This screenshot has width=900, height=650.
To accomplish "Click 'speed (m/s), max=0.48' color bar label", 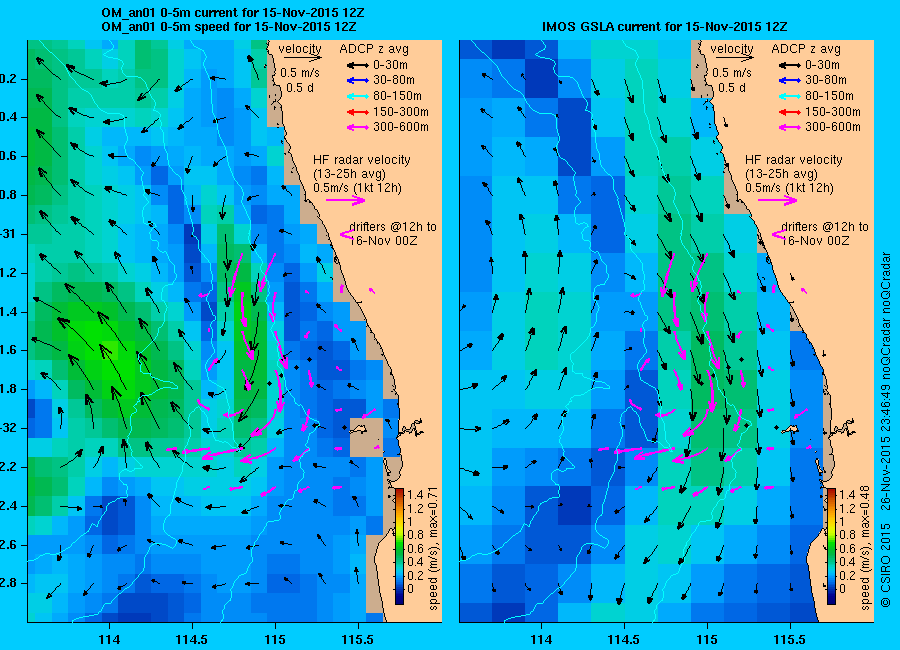I will point(866,548).
